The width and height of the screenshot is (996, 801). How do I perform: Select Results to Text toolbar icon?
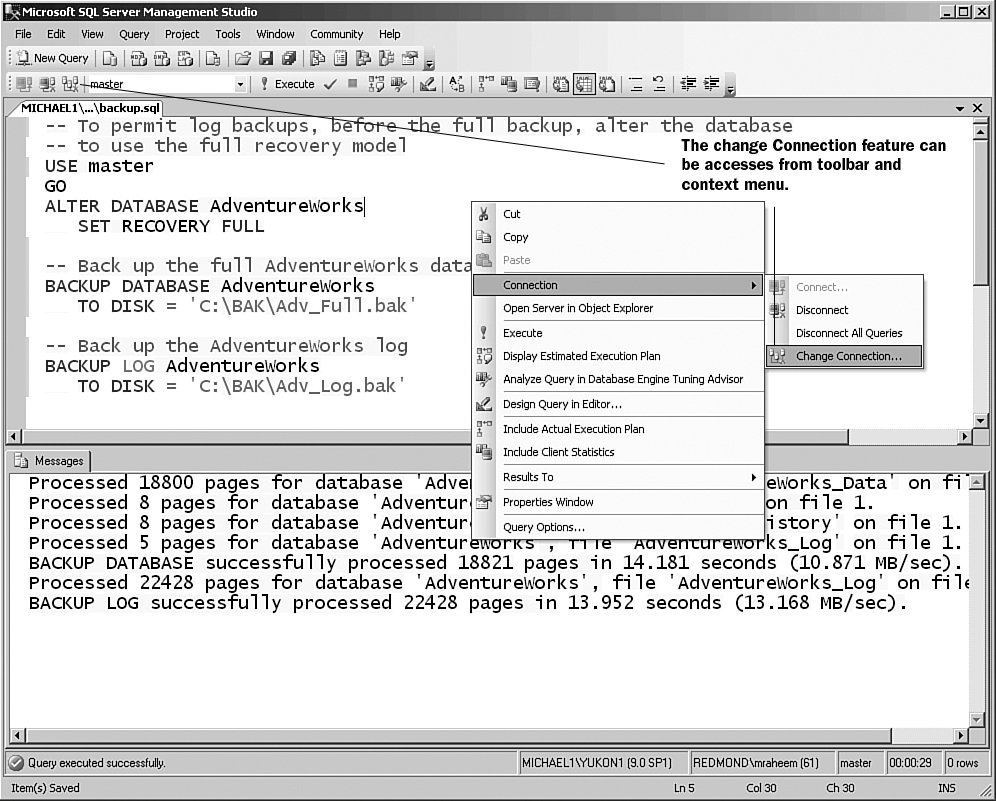click(560, 84)
